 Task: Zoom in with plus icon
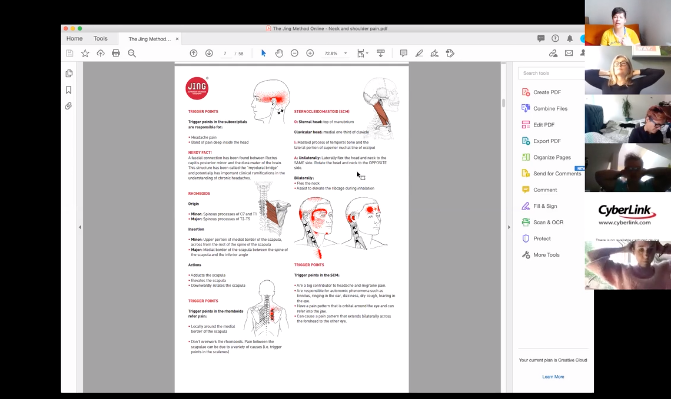pos(310,53)
